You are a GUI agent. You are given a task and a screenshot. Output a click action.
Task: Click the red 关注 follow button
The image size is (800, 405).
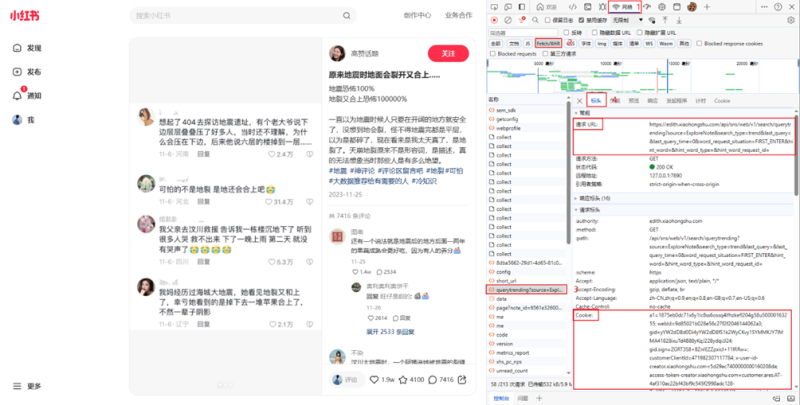[x=448, y=53]
